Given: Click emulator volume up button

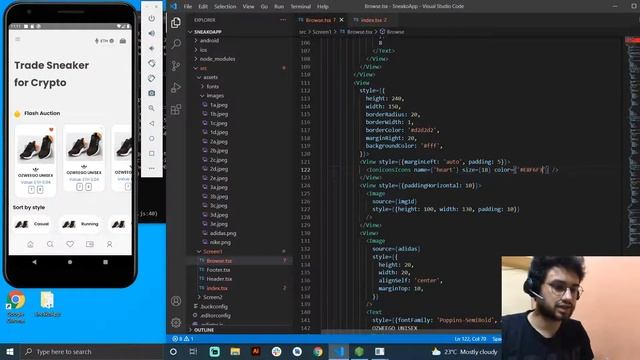Looking at the screenshot, I should point(151,33).
